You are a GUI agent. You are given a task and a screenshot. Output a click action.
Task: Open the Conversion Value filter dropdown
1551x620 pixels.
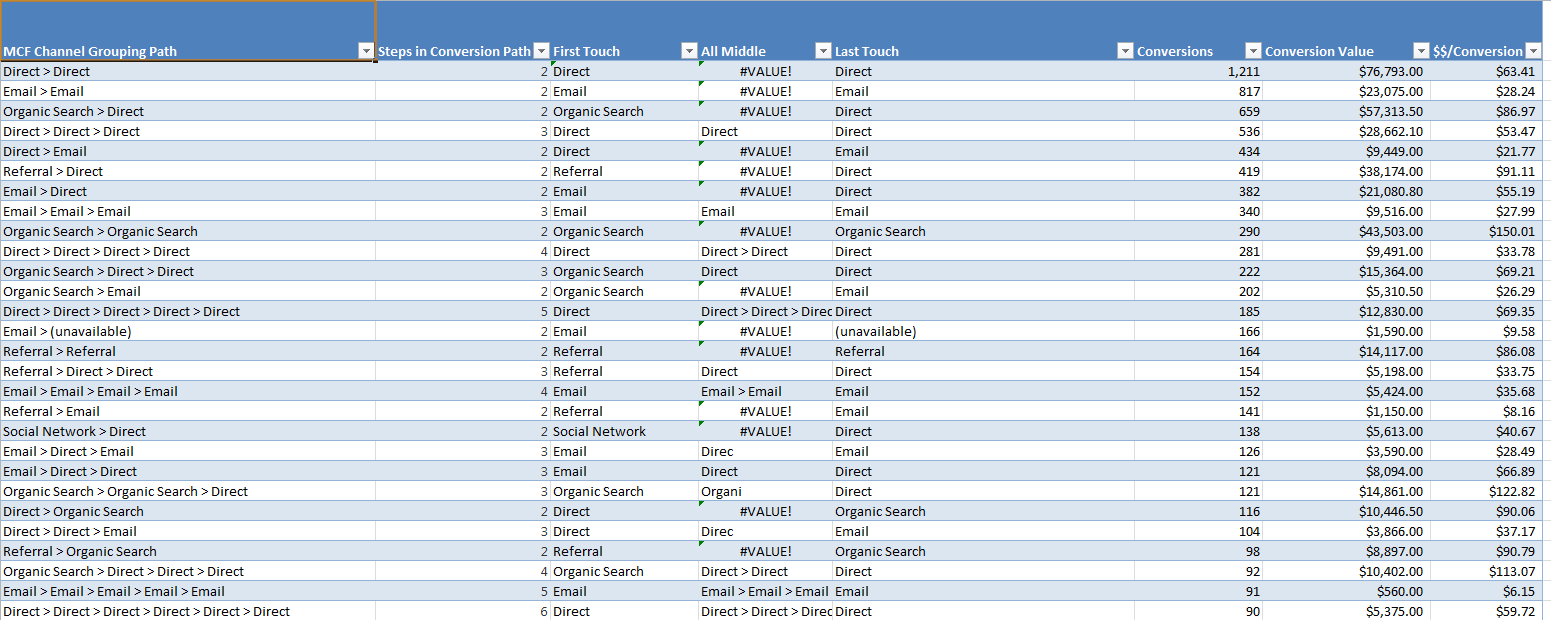1421,51
